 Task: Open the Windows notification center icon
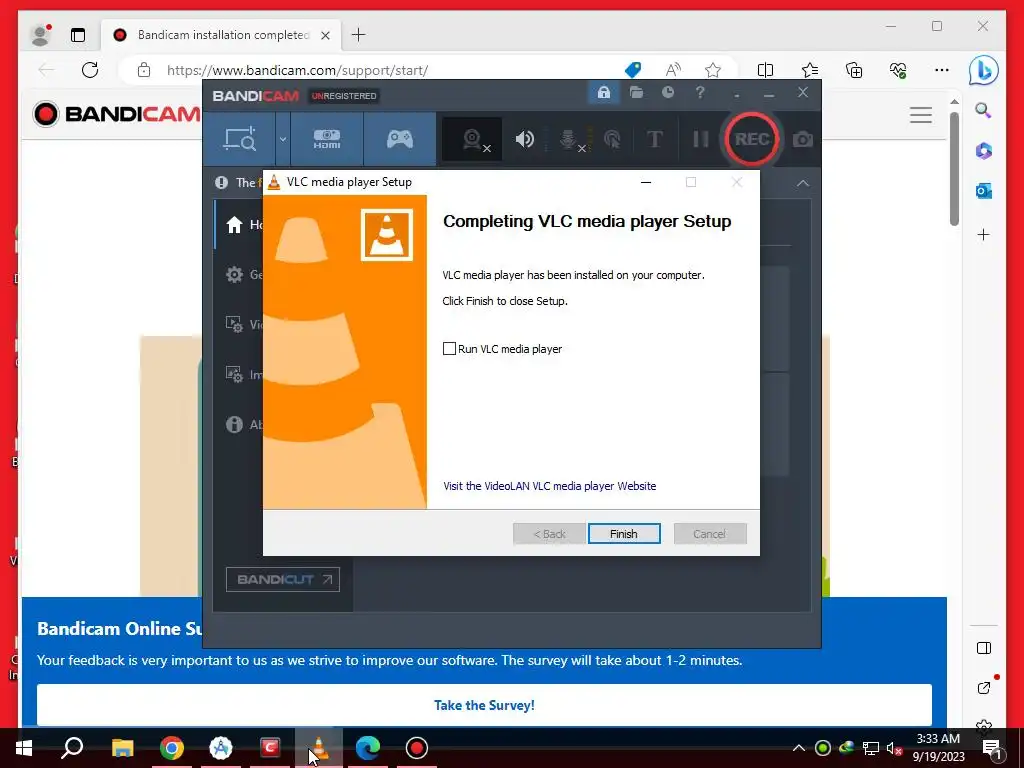[x=991, y=748]
